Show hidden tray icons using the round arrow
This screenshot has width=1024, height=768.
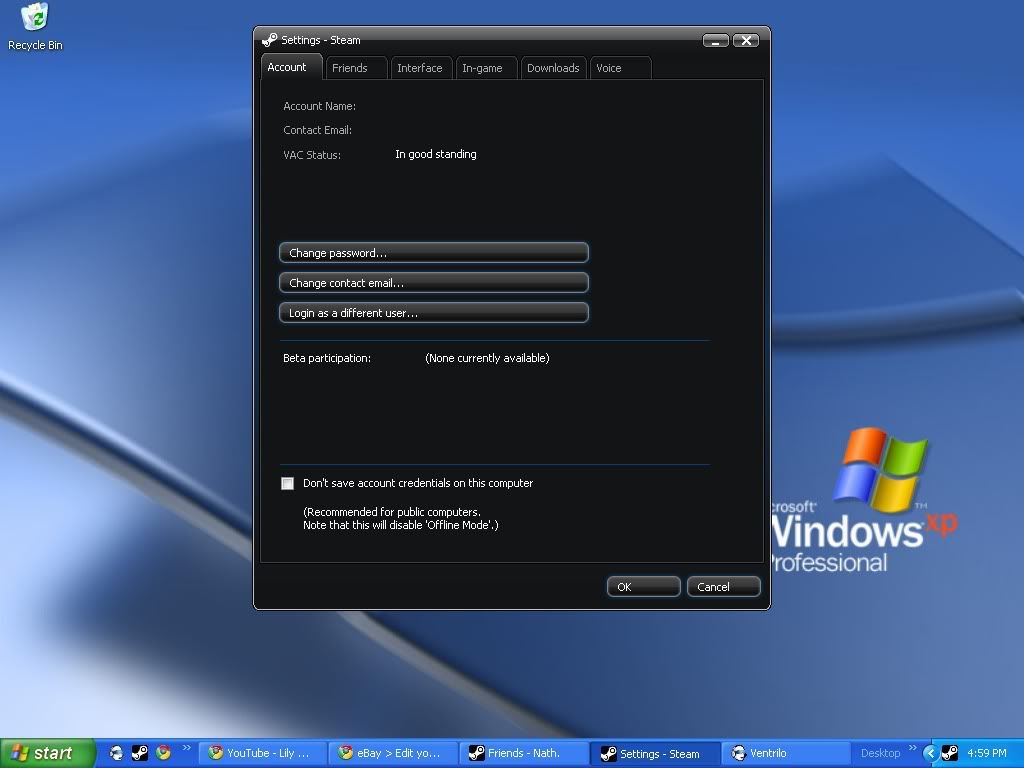point(931,753)
